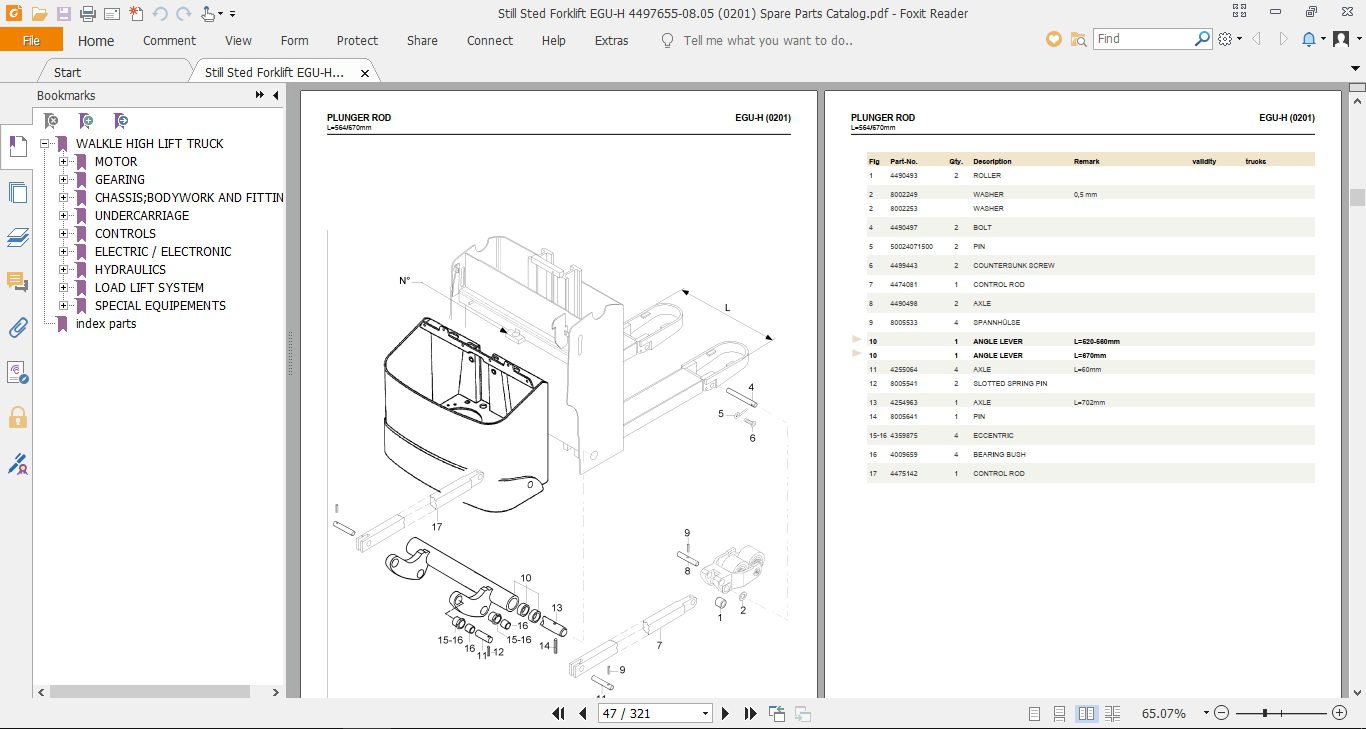Collapse the WALKLE HIGH LIFT TRUCK node

[44, 144]
